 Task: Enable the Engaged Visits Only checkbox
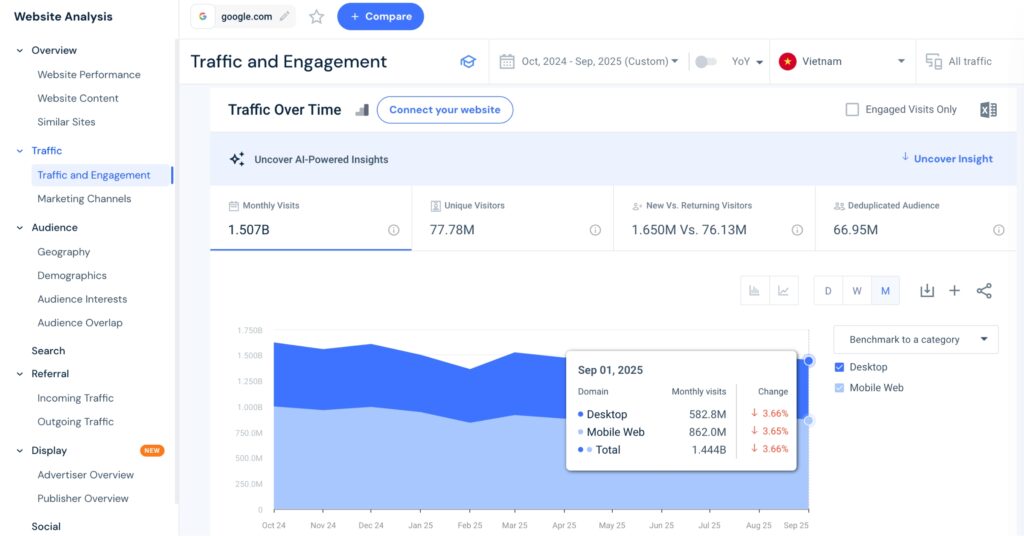tap(852, 110)
